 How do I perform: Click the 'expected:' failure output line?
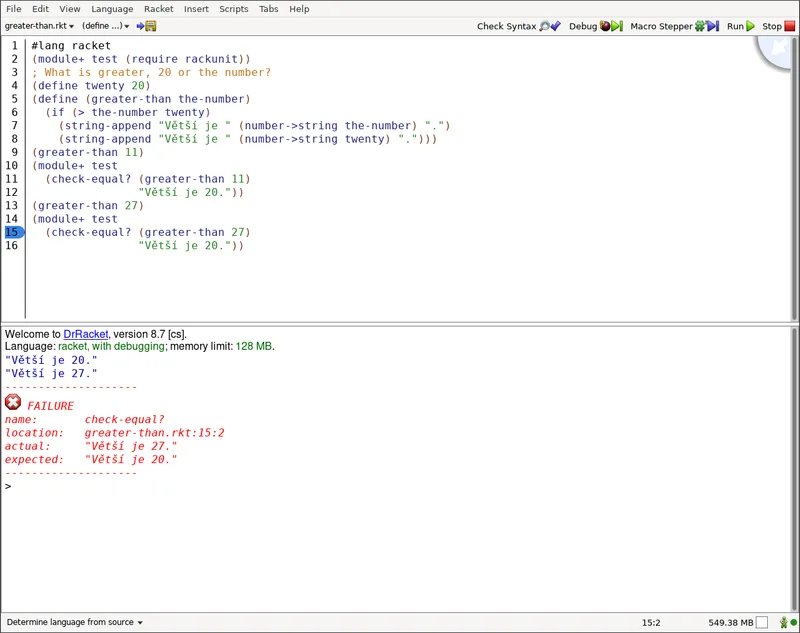coord(91,459)
